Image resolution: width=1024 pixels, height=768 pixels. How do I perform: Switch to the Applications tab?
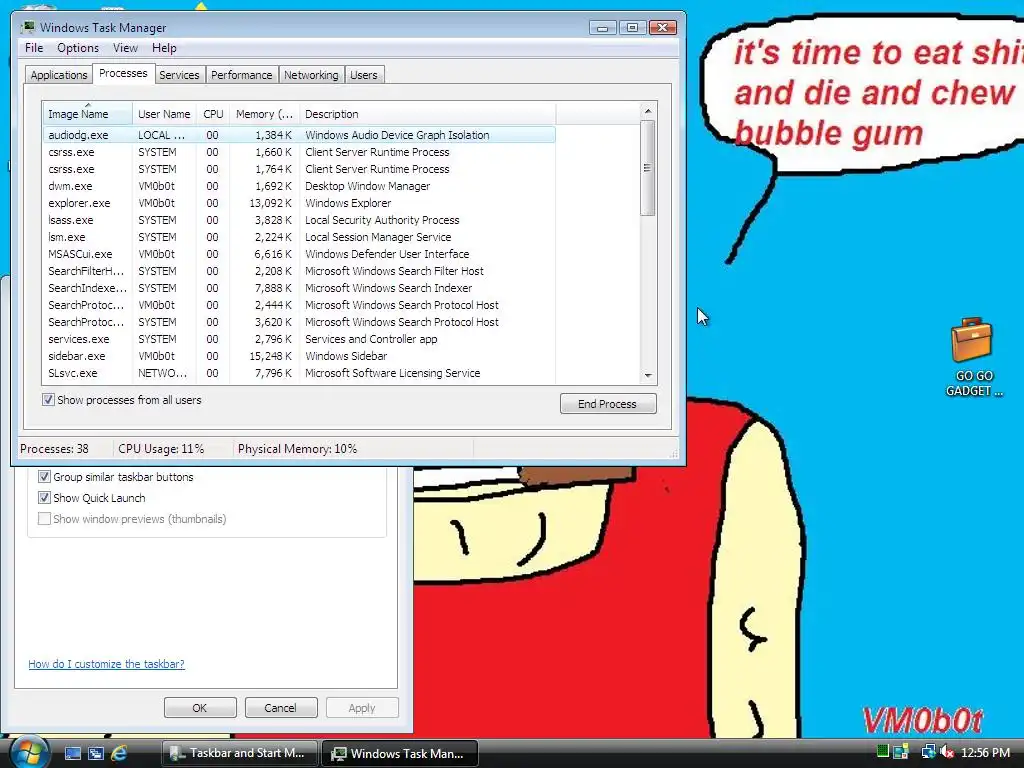pyautogui.click(x=59, y=75)
